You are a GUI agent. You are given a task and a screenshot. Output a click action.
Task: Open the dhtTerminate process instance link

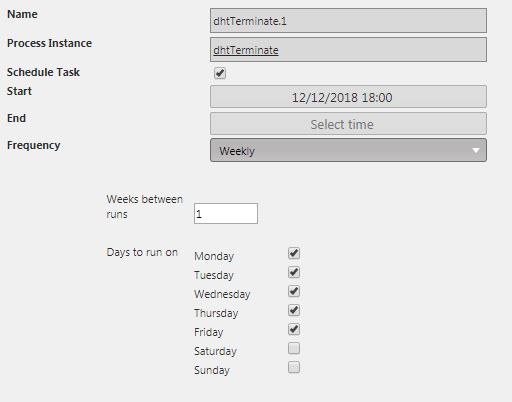point(246,50)
